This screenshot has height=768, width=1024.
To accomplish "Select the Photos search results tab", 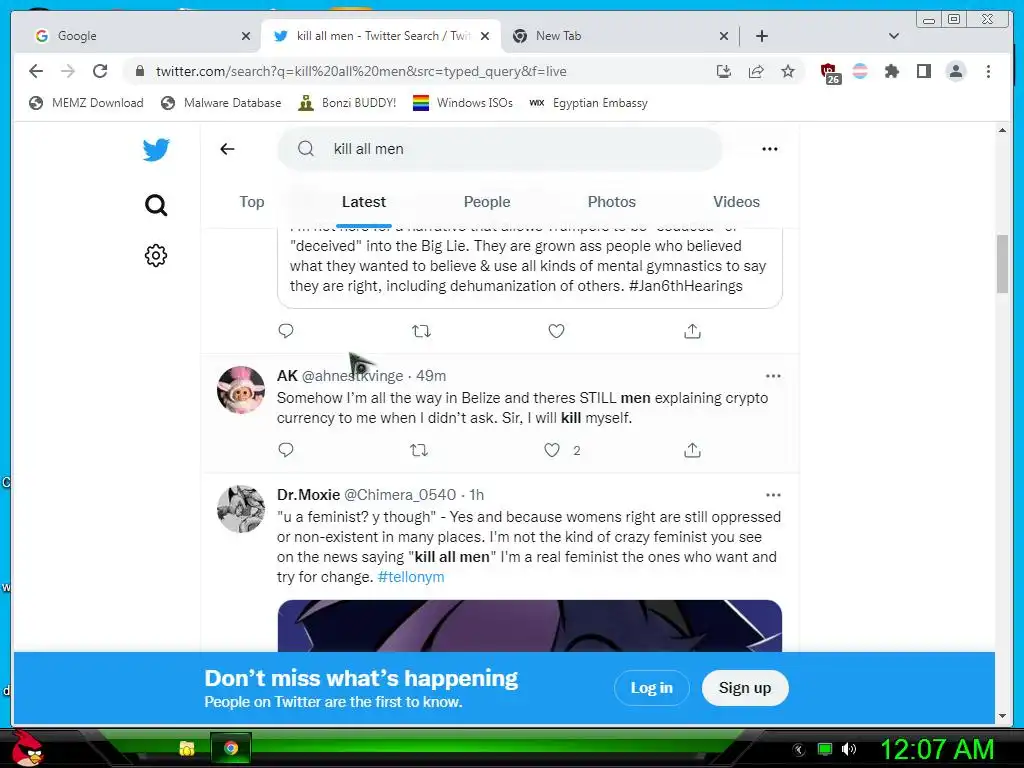I will pyautogui.click(x=612, y=202).
